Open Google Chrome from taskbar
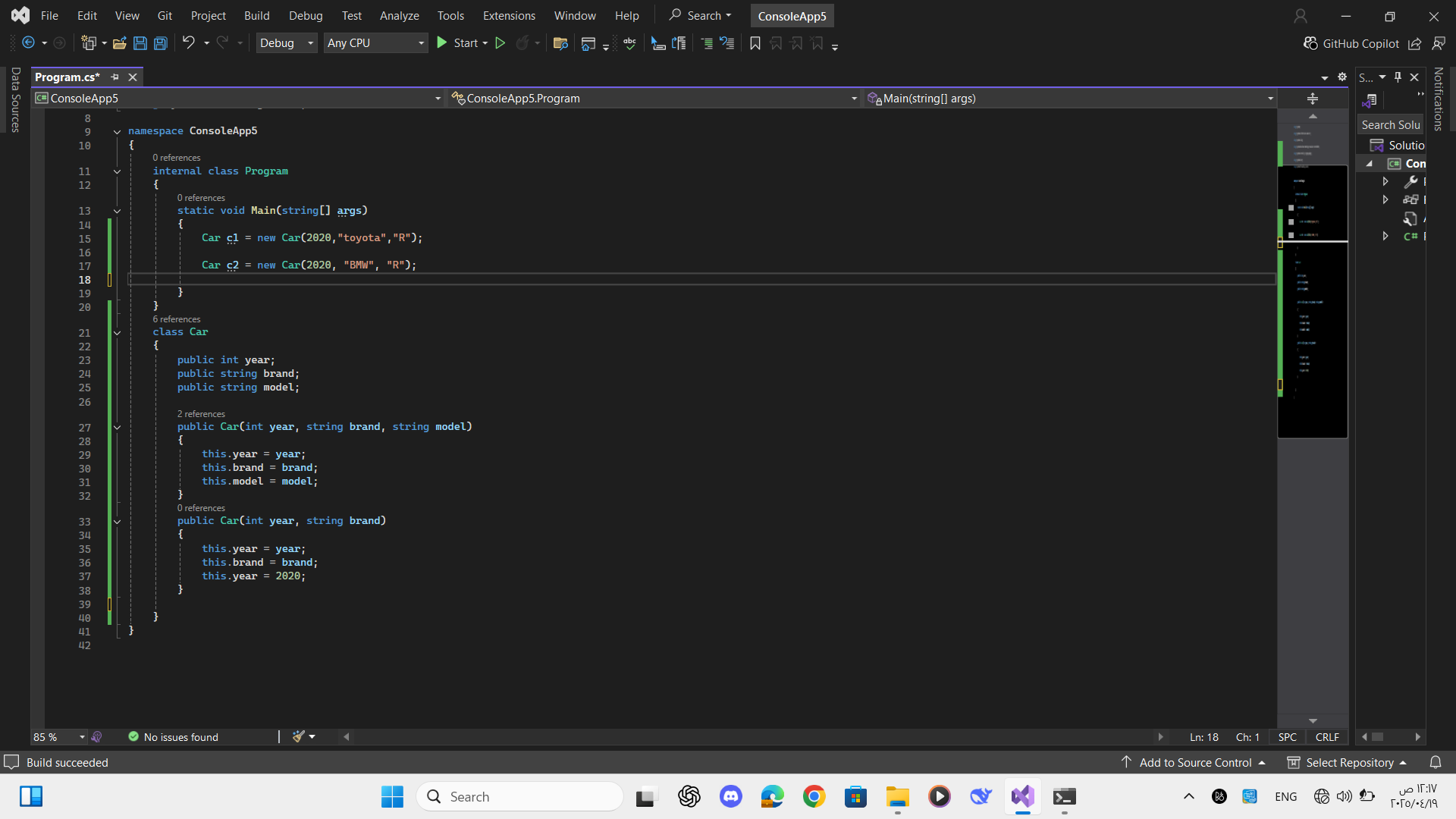 814,796
